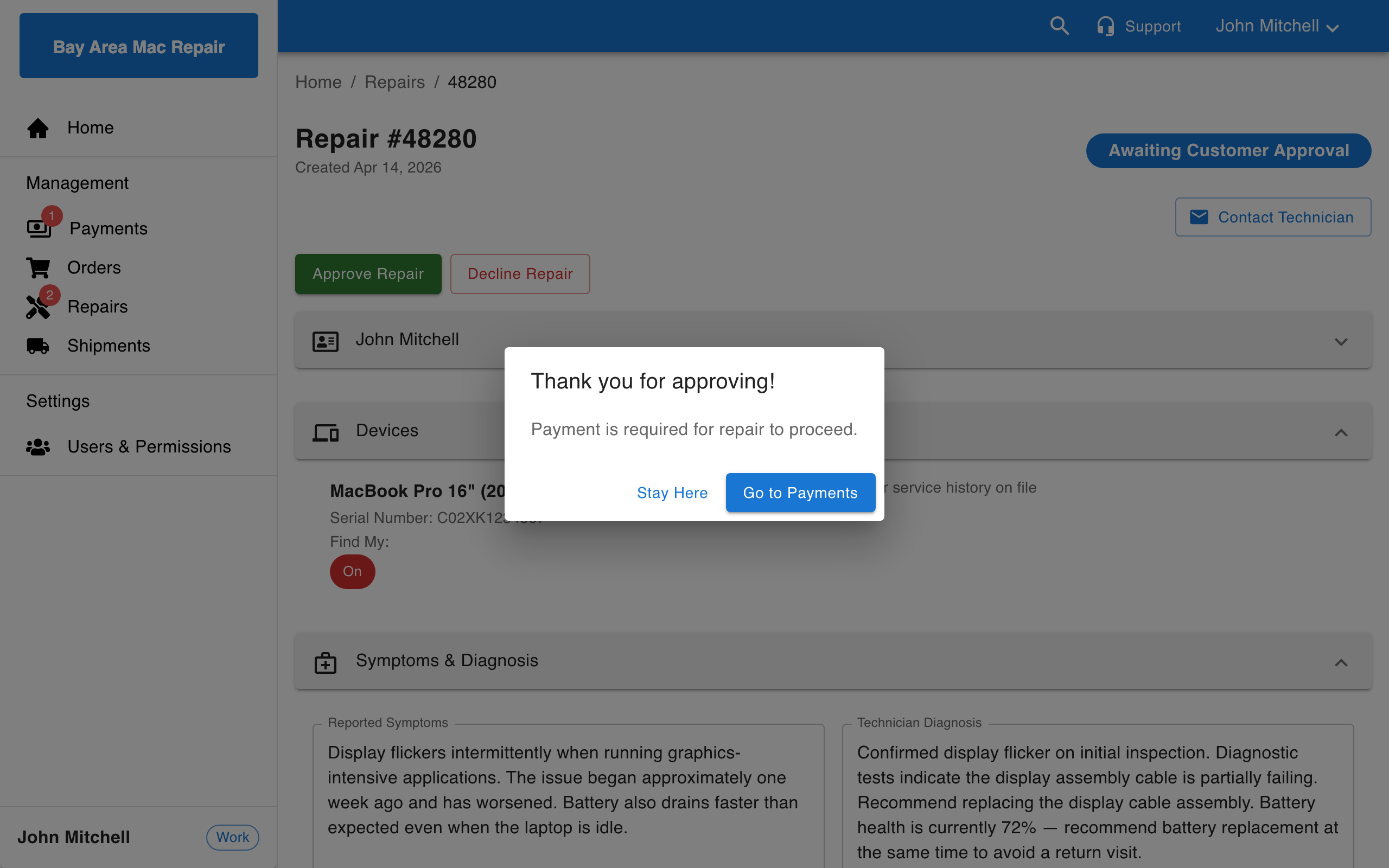Collapse the Devices section chevron
The width and height of the screenshot is (1389, 868).
click(x=1341, y=433)
